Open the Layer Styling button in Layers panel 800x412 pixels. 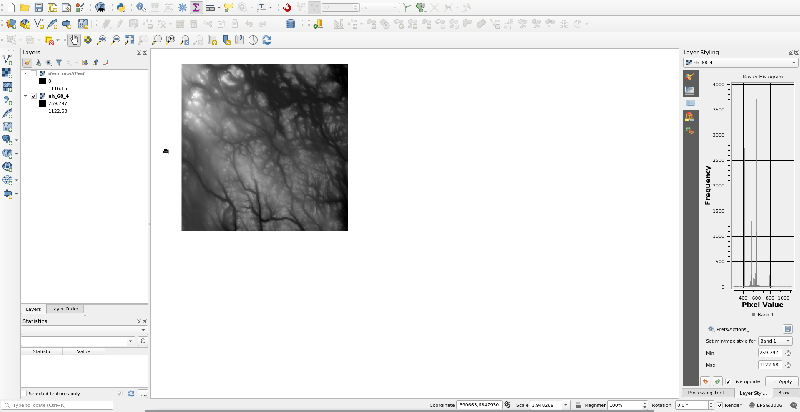[28, 63]
